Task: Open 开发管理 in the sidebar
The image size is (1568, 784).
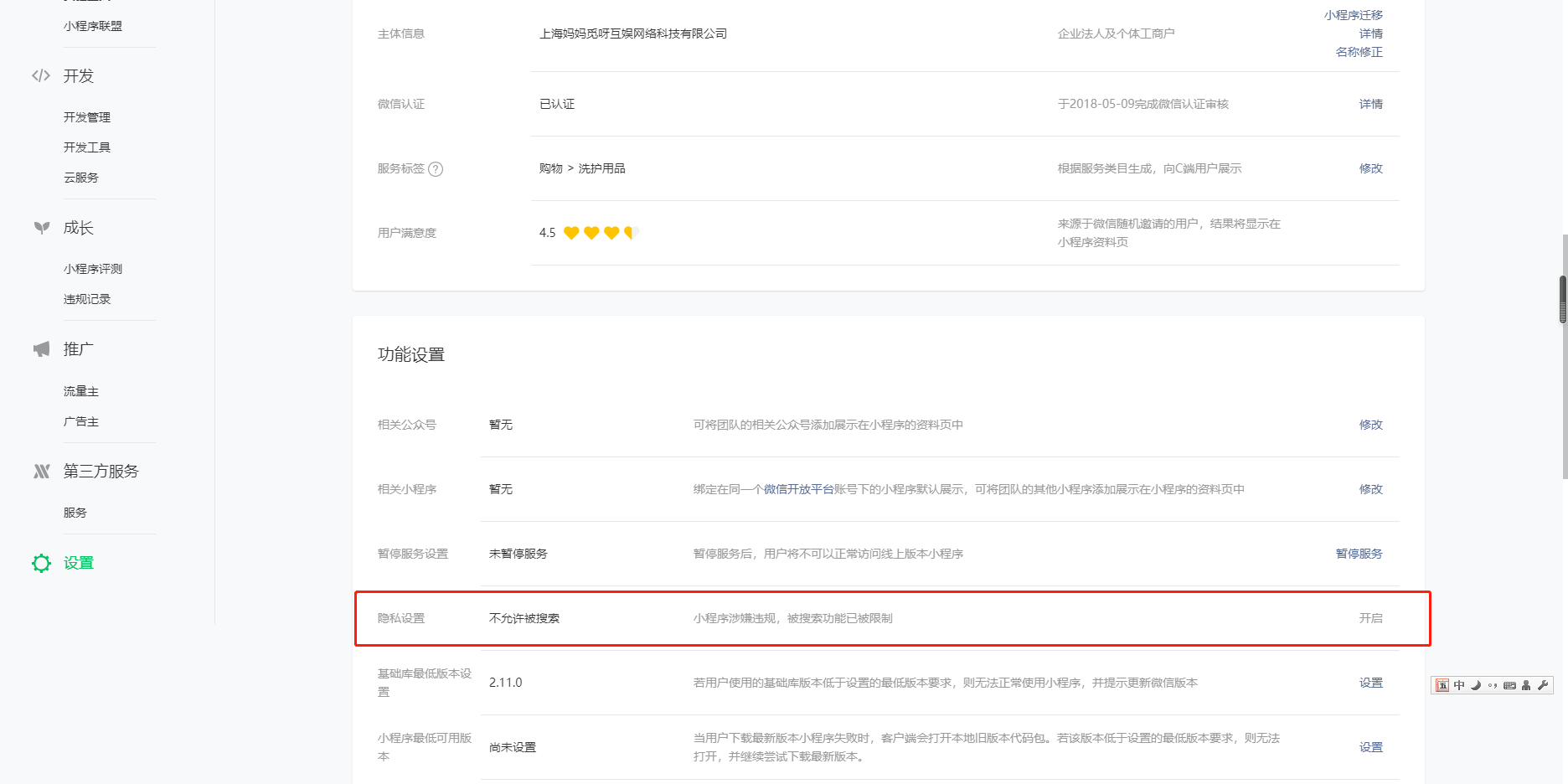Action: tap(87, 117)
